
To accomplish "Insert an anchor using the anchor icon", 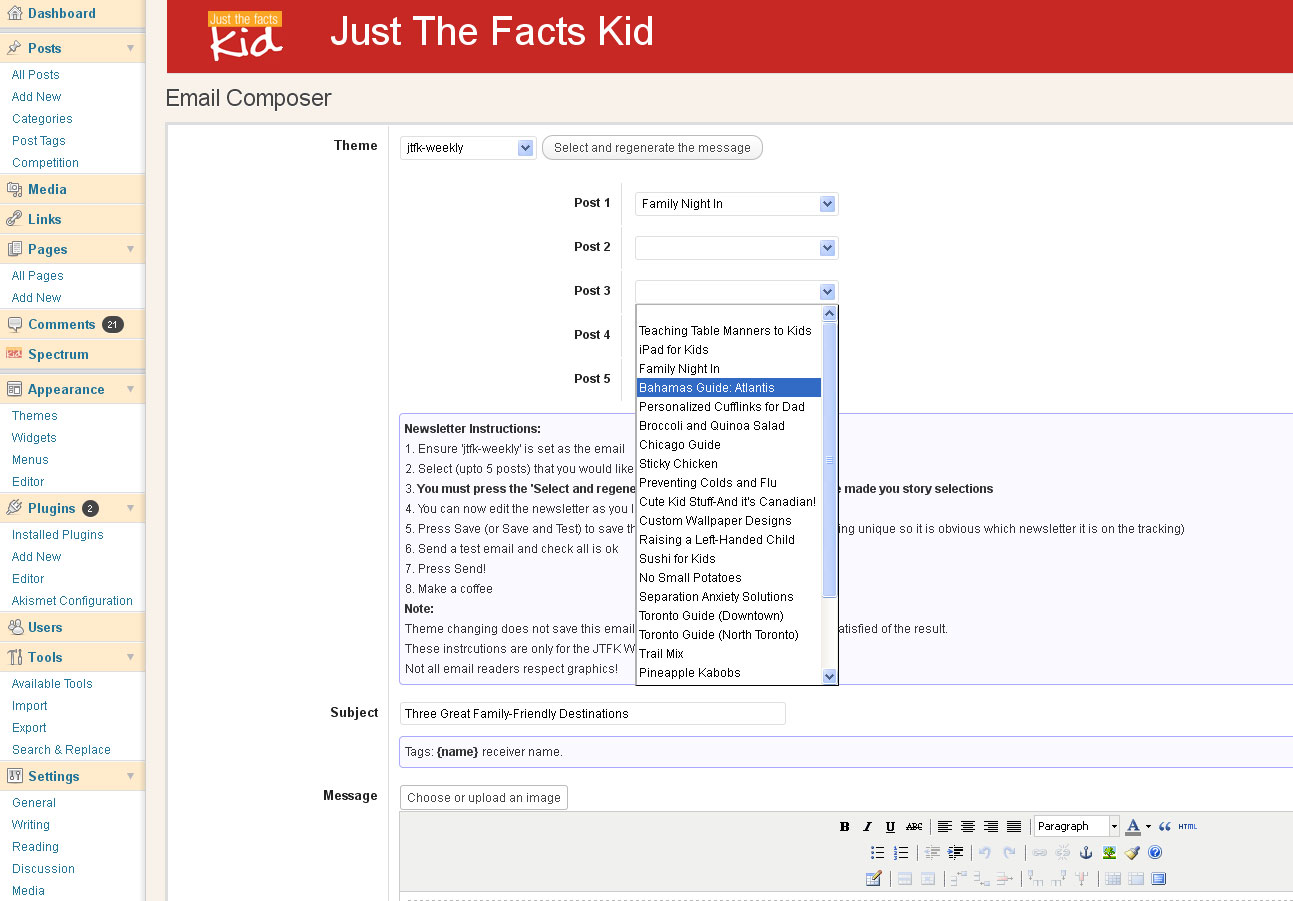I will coord(1086,853).
